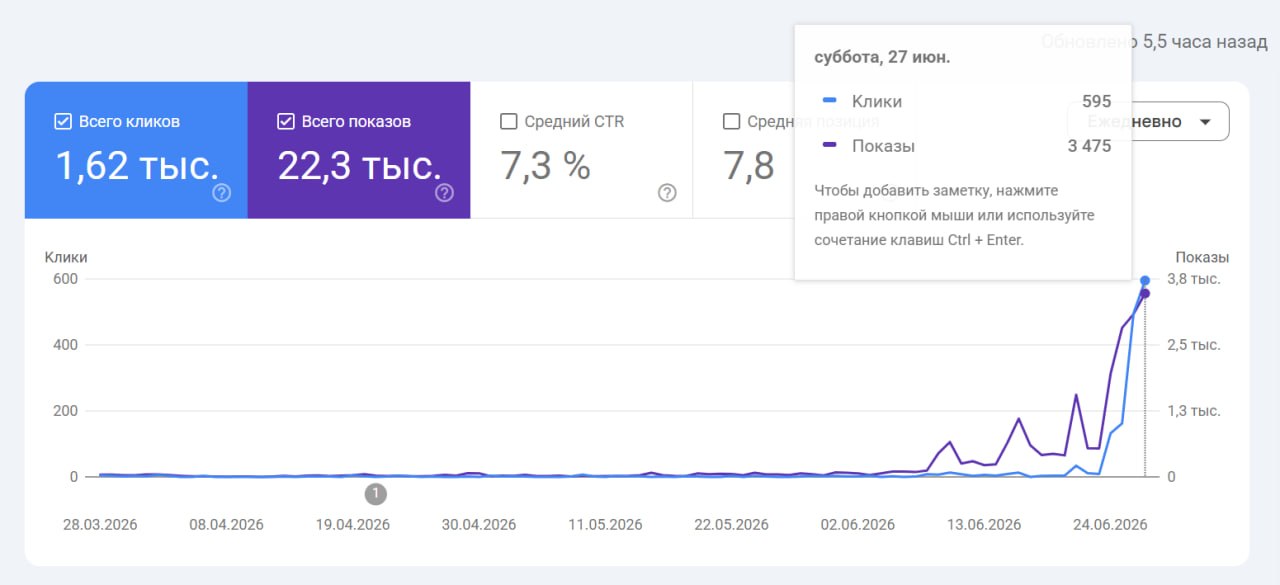Click the 600 left axis label

coord(66,279)
